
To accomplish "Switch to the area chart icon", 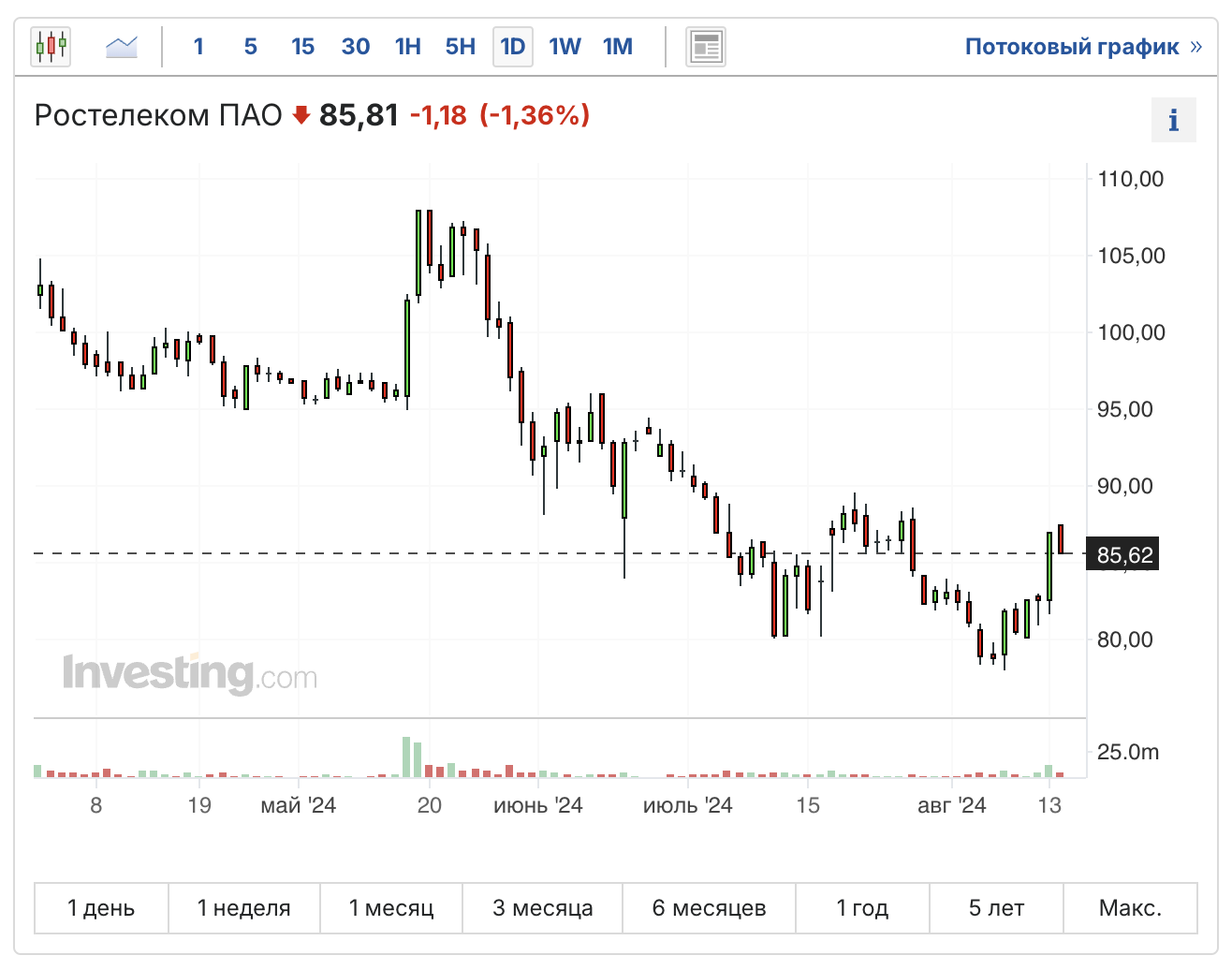I will [122, 46].
